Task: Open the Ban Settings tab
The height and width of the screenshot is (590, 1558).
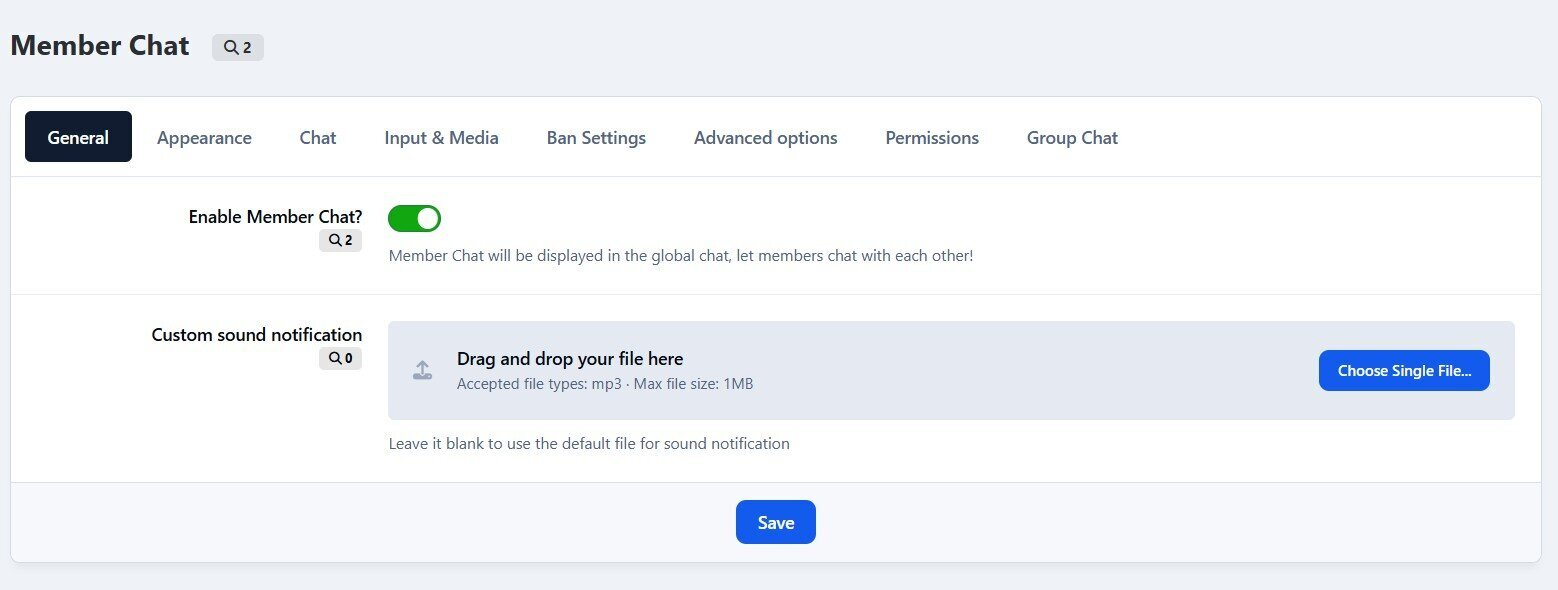Action: click(x=596, y=138)
